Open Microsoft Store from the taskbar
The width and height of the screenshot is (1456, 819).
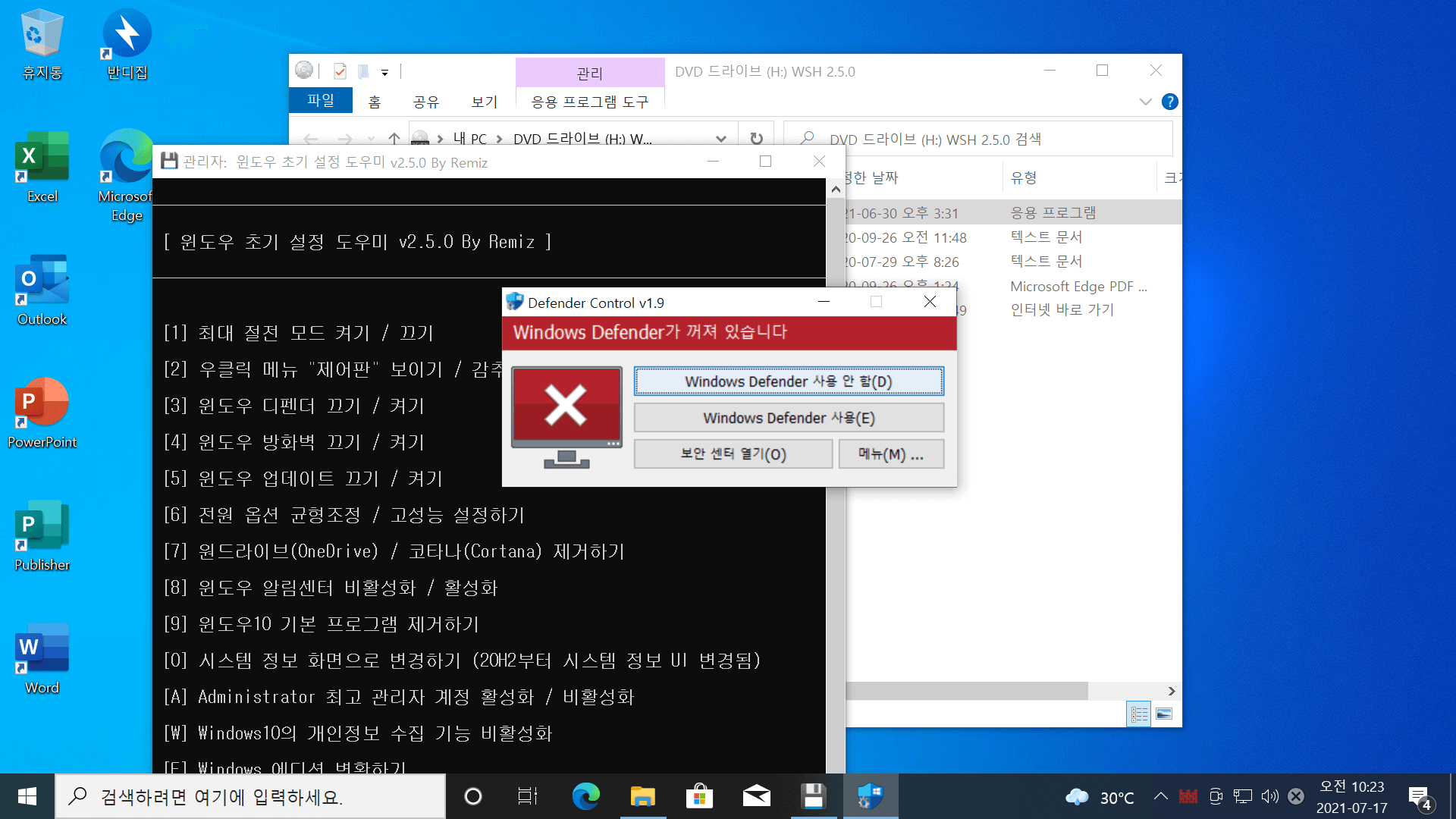[699, 796]
